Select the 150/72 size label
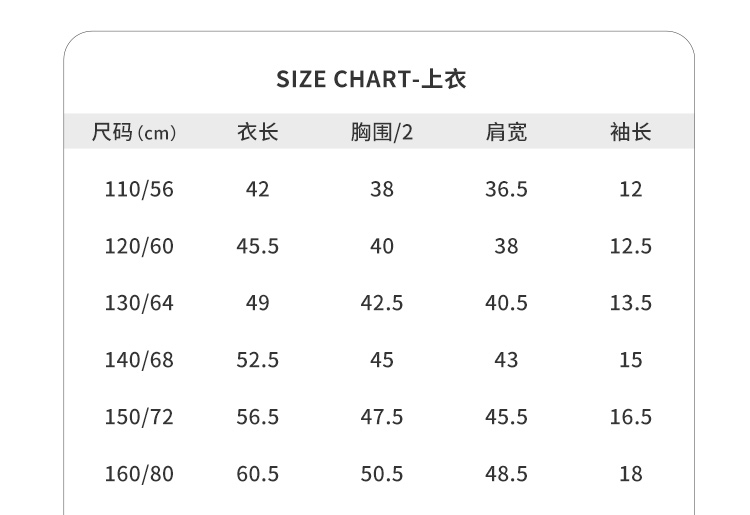This screenshot has width=750, height=515. click(x=139, y=417)
